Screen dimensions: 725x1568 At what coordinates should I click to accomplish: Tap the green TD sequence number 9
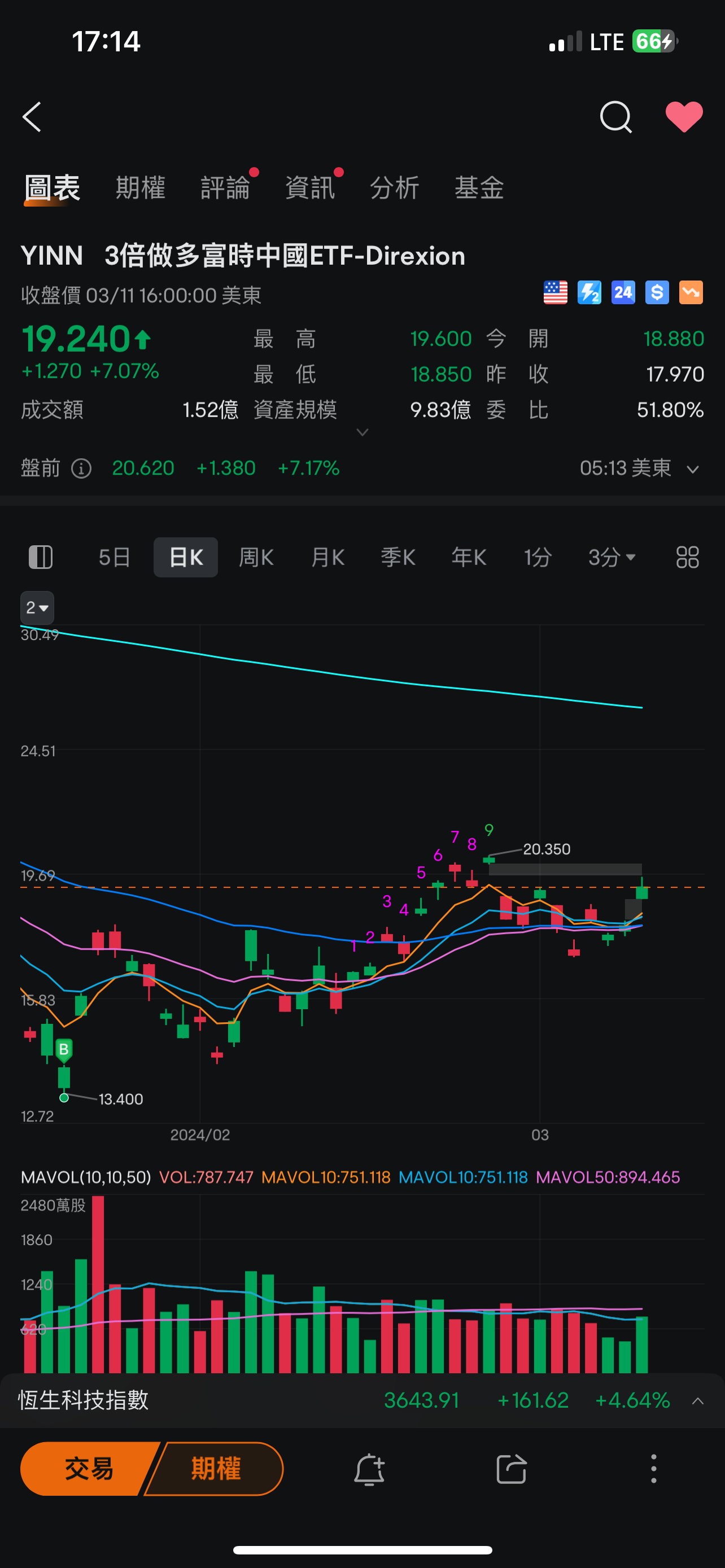[490, 830]
